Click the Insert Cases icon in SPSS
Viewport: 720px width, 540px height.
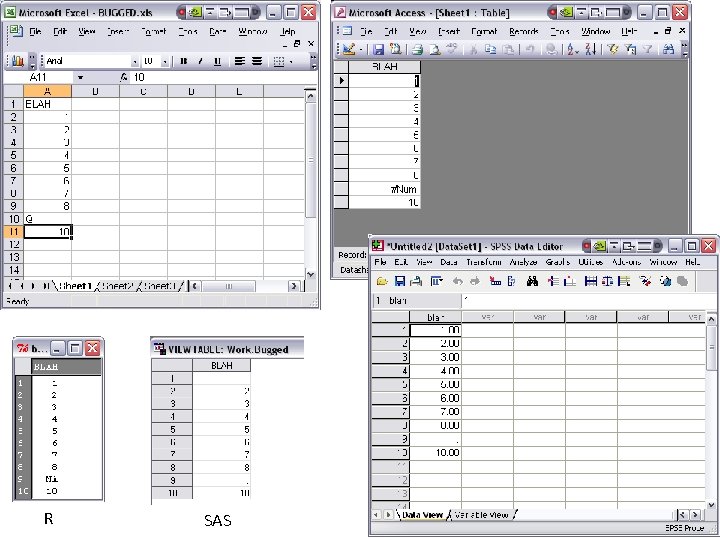[x=553, y=281]
